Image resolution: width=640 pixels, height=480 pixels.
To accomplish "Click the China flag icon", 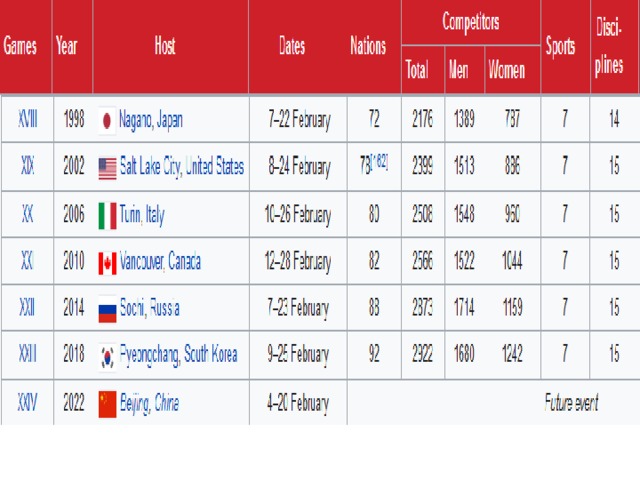I will click(107, 404).
